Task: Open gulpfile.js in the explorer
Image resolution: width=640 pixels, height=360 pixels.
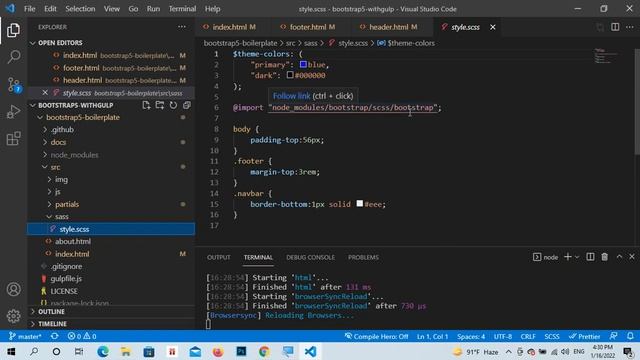Action: point(66,278)
